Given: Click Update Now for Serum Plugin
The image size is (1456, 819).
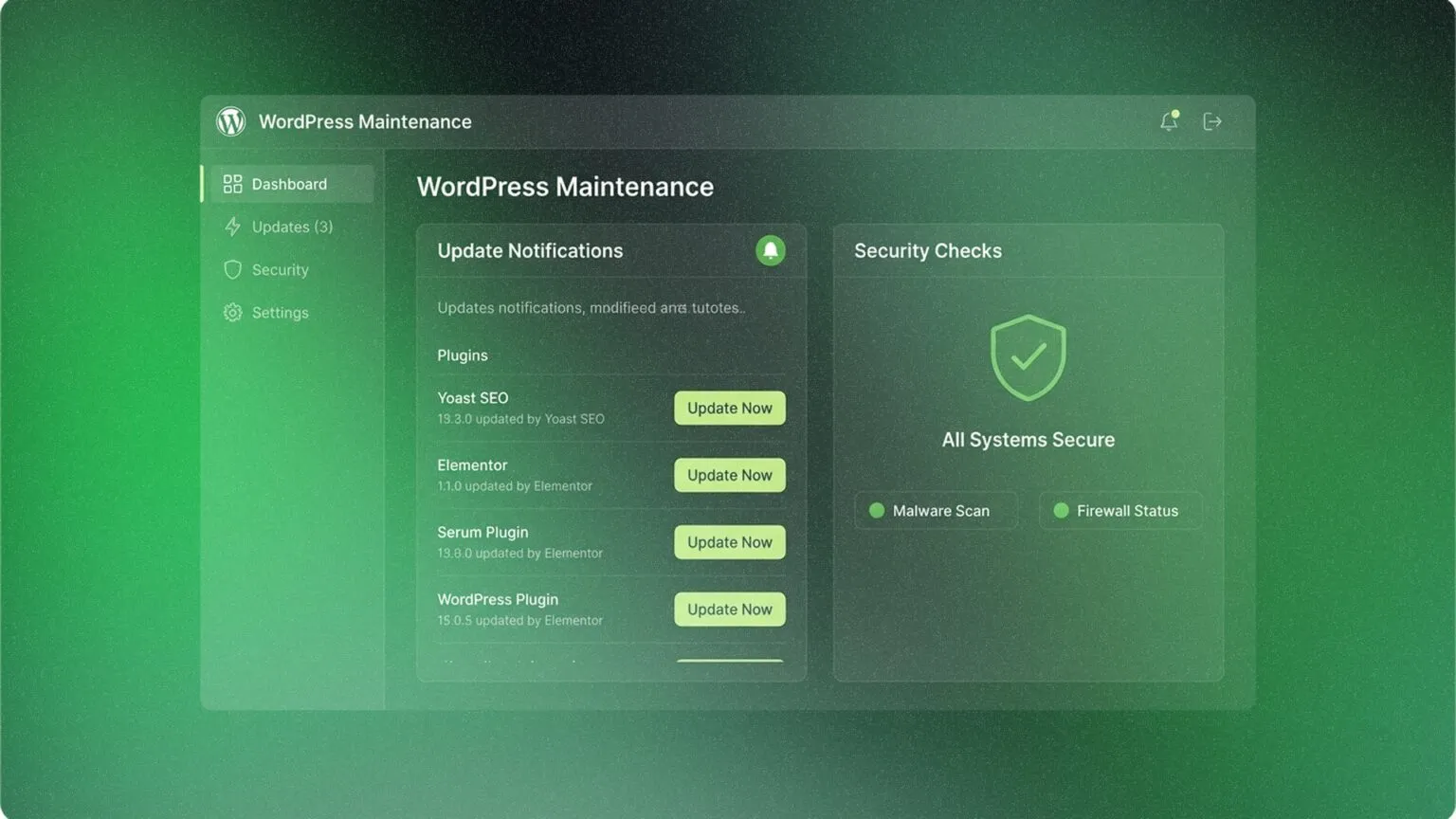Looking at the screenshot, I should point(730,542).
